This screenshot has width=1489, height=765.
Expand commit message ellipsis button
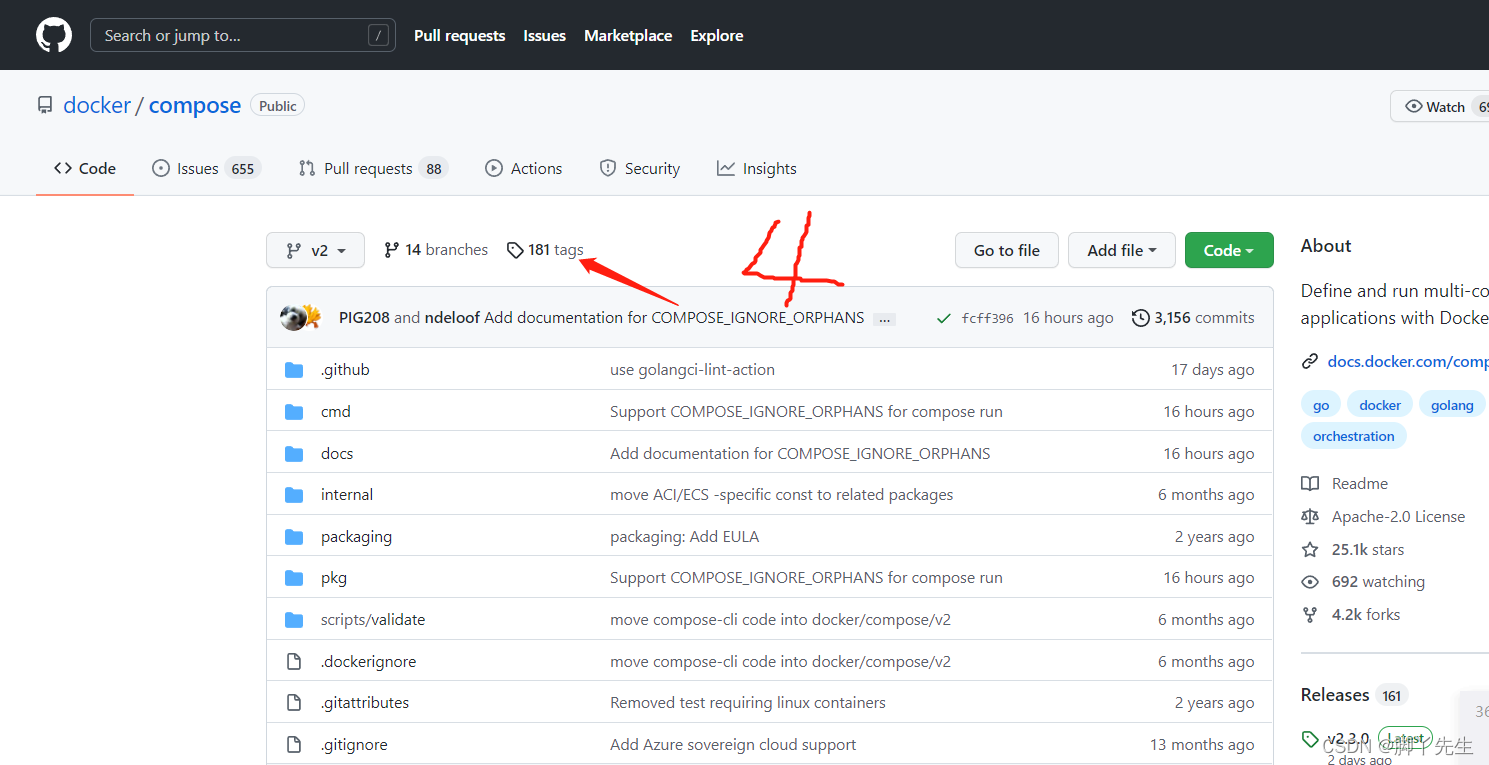pyautogui.click(x=884, y=319)
